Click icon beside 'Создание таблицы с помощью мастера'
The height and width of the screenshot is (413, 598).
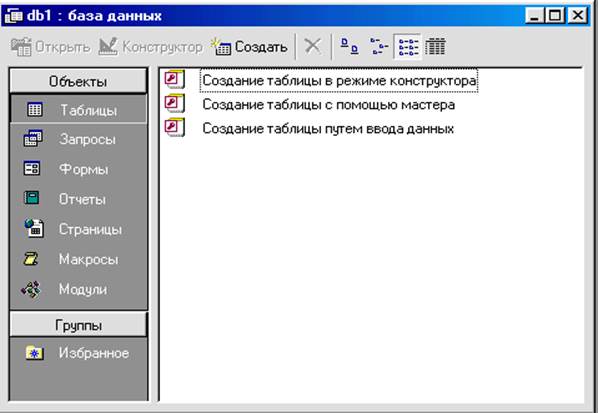175,103
